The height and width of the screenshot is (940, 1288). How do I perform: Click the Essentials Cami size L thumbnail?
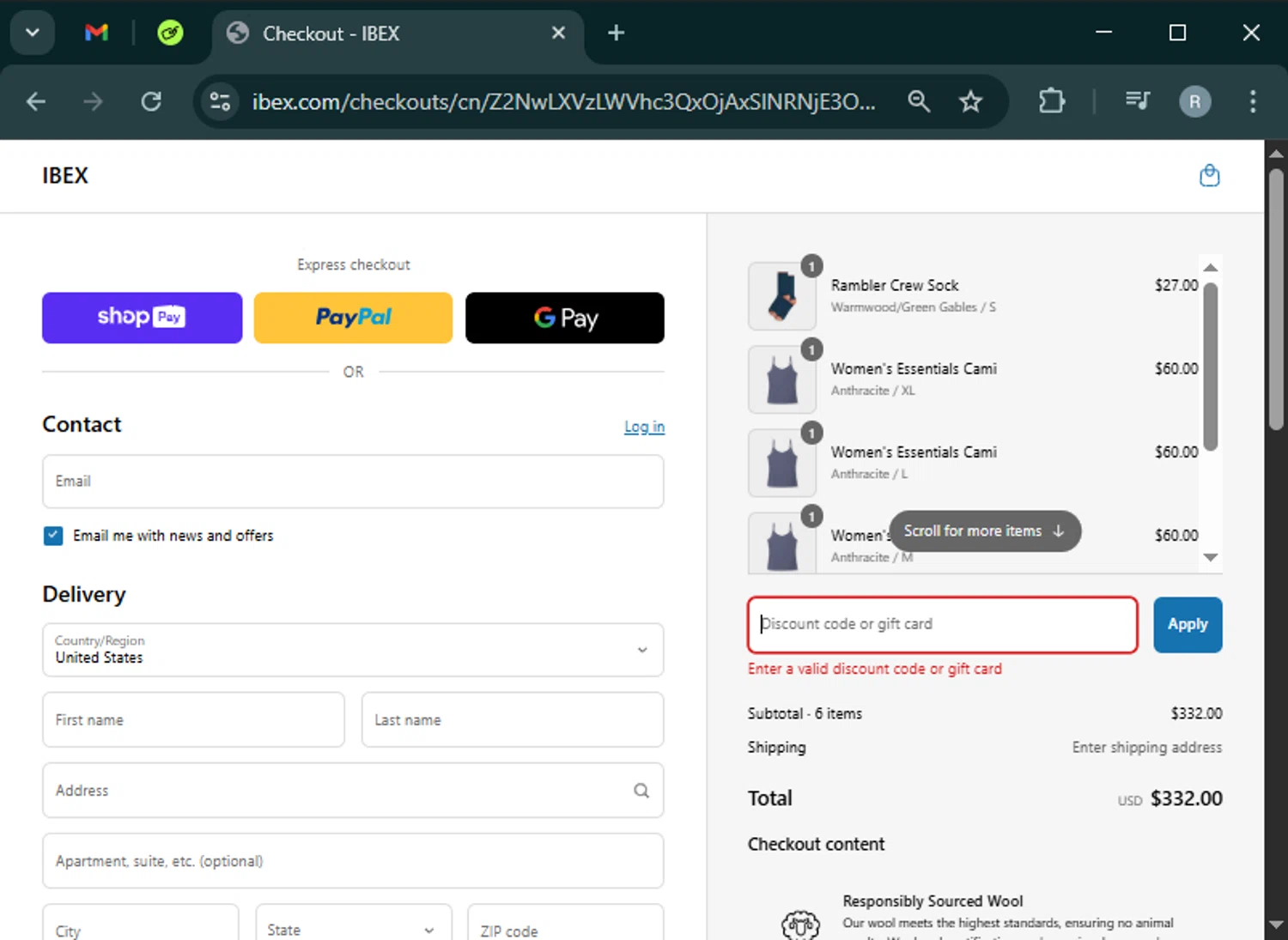tap(782, 463)
